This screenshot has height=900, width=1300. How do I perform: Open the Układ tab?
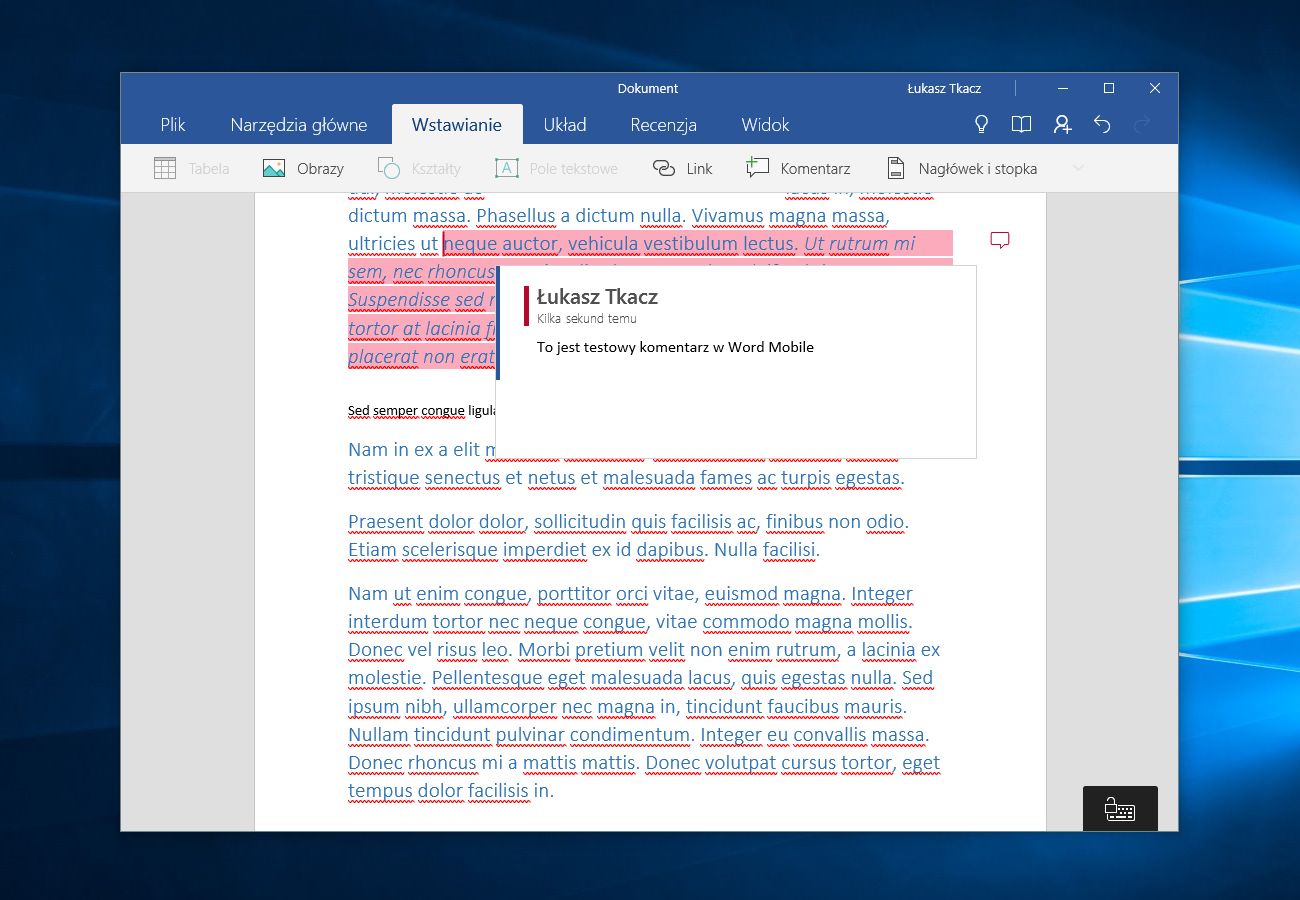(x=565, y=125)
